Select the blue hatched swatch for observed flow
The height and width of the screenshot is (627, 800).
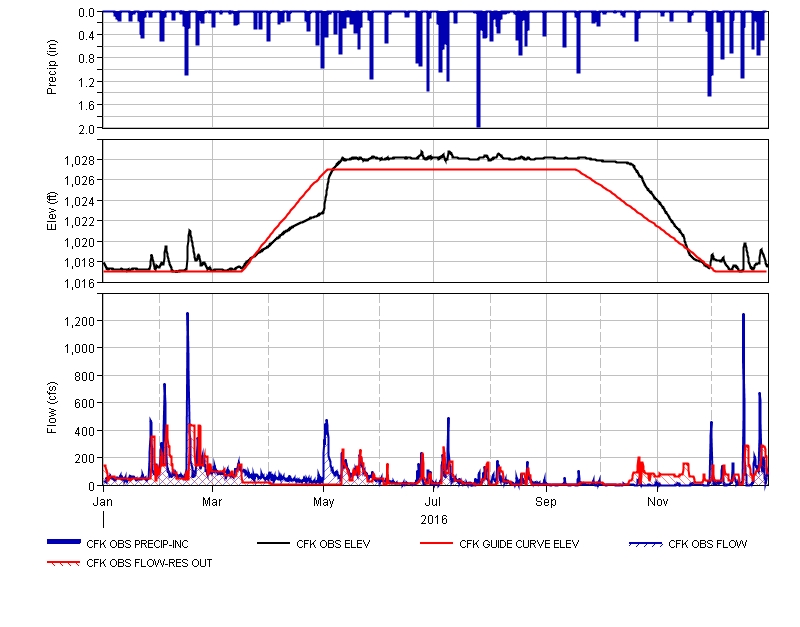click(645, 544)
